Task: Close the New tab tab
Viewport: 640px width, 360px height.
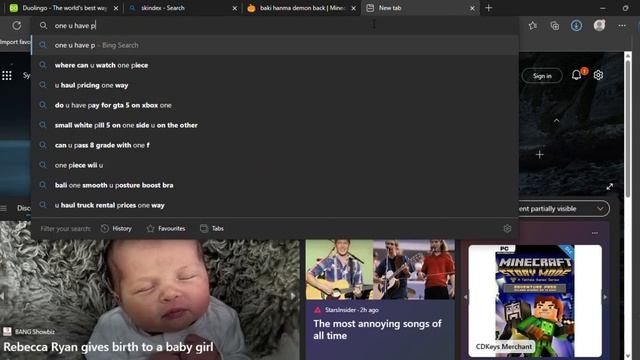Action: [x=472, y=8]
